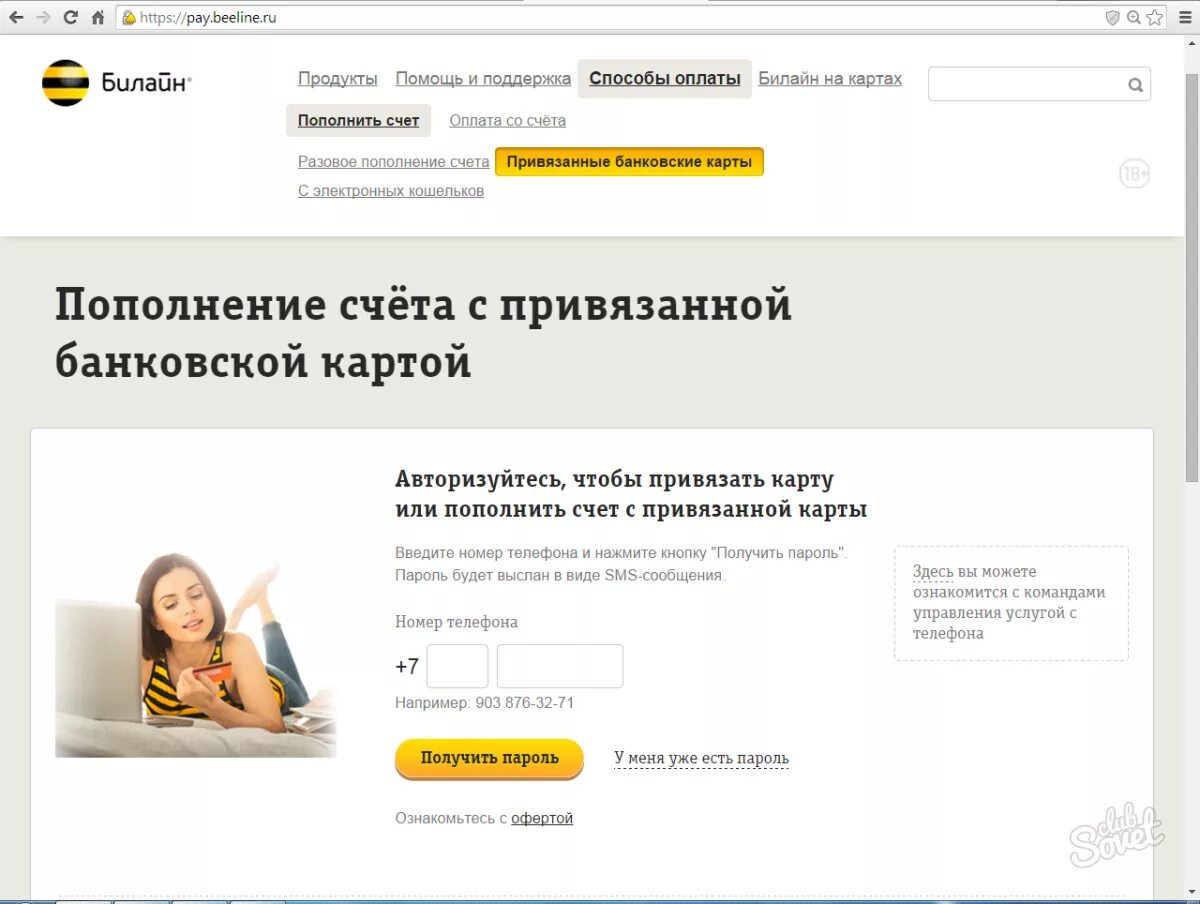Click the zoom magnifier icon in address bar
1200x904 pixels.
pyautogui.click(x=1134, y=17)
